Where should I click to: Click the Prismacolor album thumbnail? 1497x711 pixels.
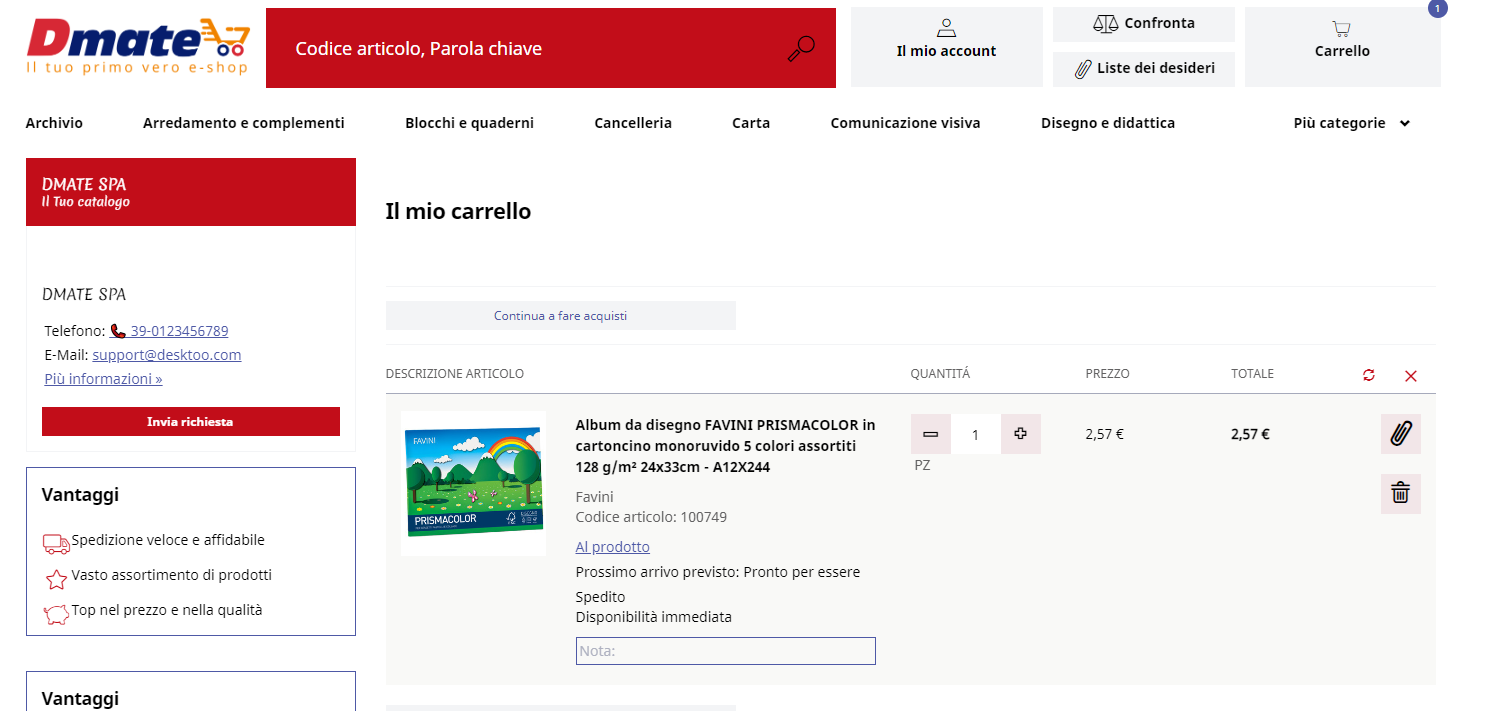coord(474,483)
